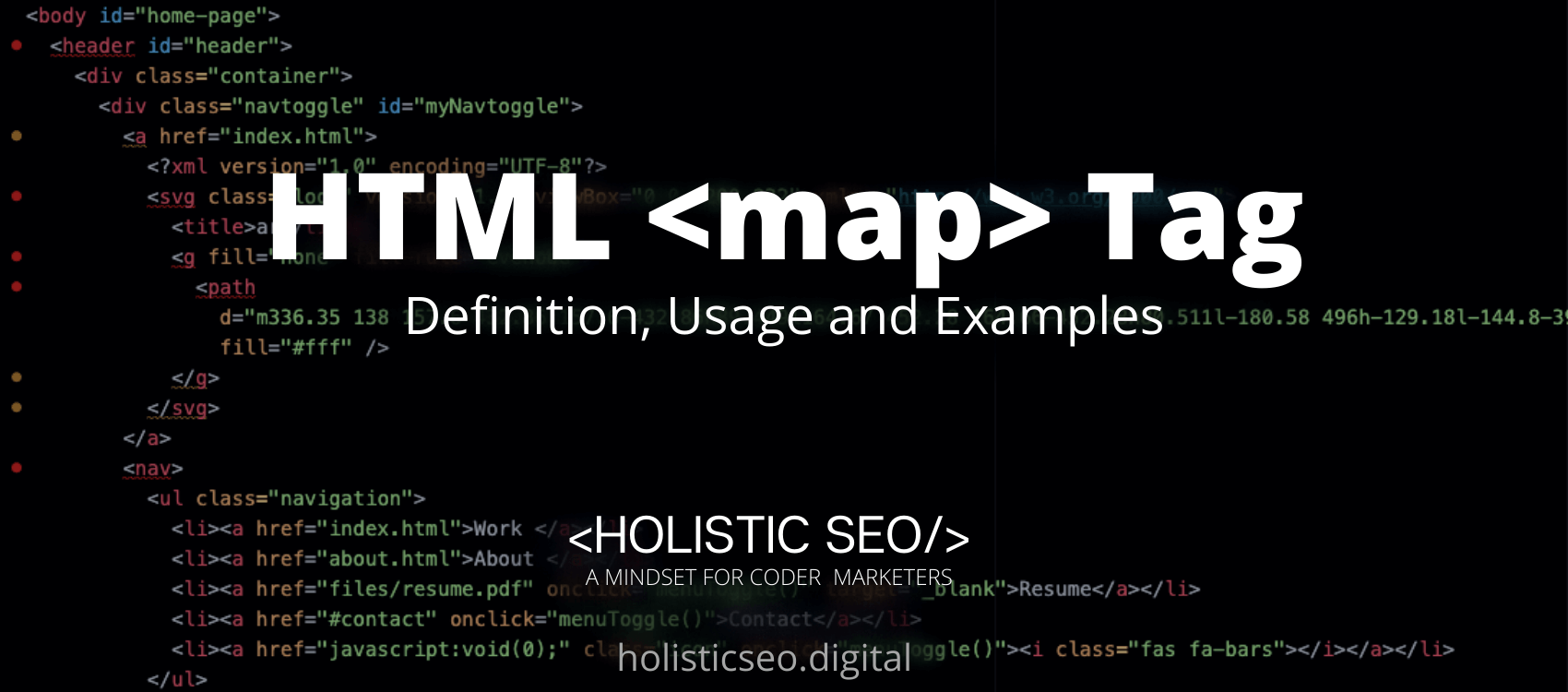Click the red gutter dot beside the g fill line
This screenshot has height=692, width=1568.
(x=17, y=257)
